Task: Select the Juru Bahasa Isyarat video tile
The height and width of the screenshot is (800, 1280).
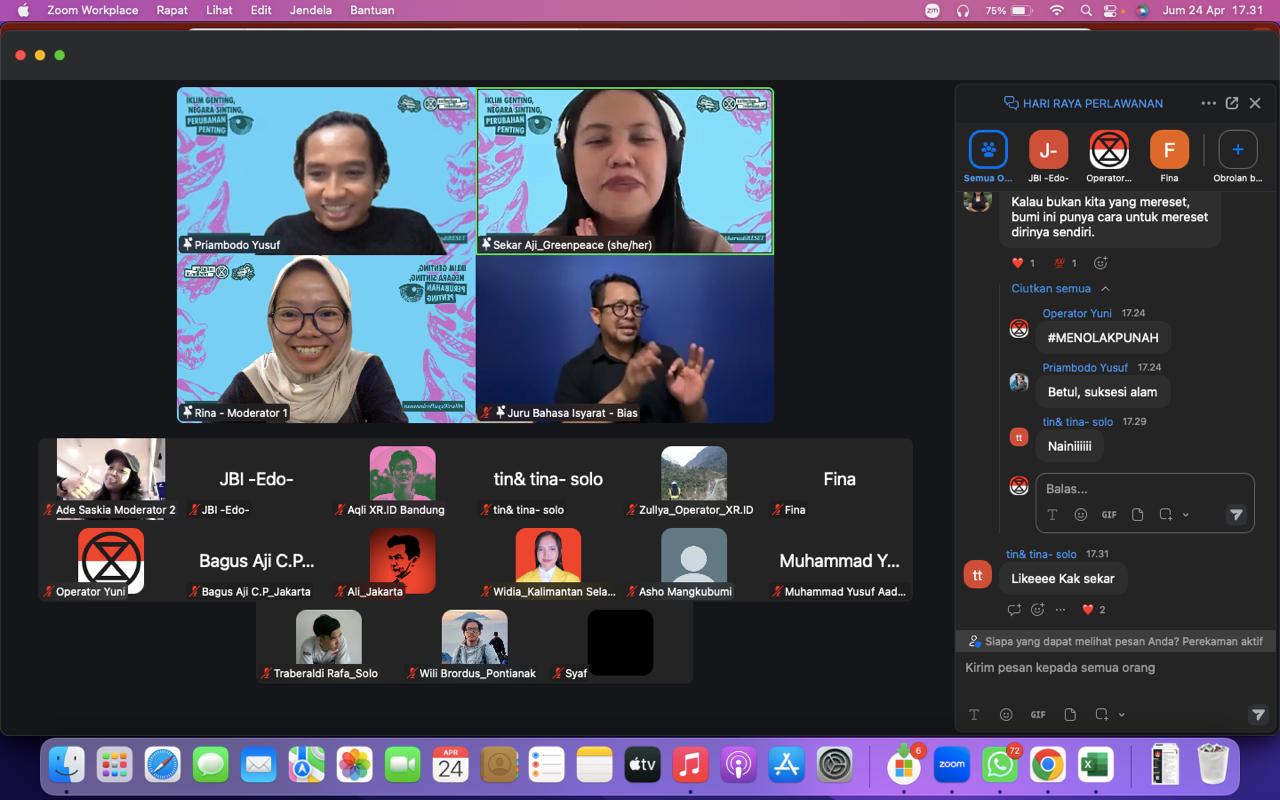Action: 625,338
